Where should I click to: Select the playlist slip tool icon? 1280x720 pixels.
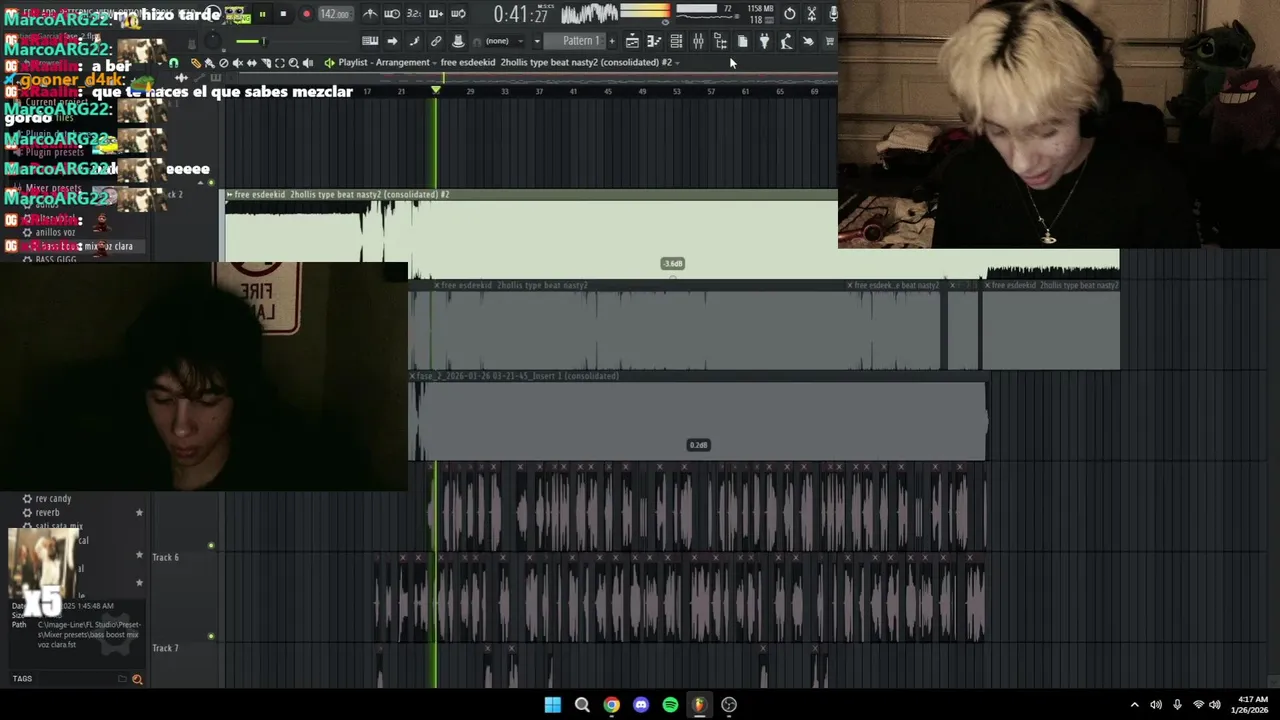pos(251,63)
